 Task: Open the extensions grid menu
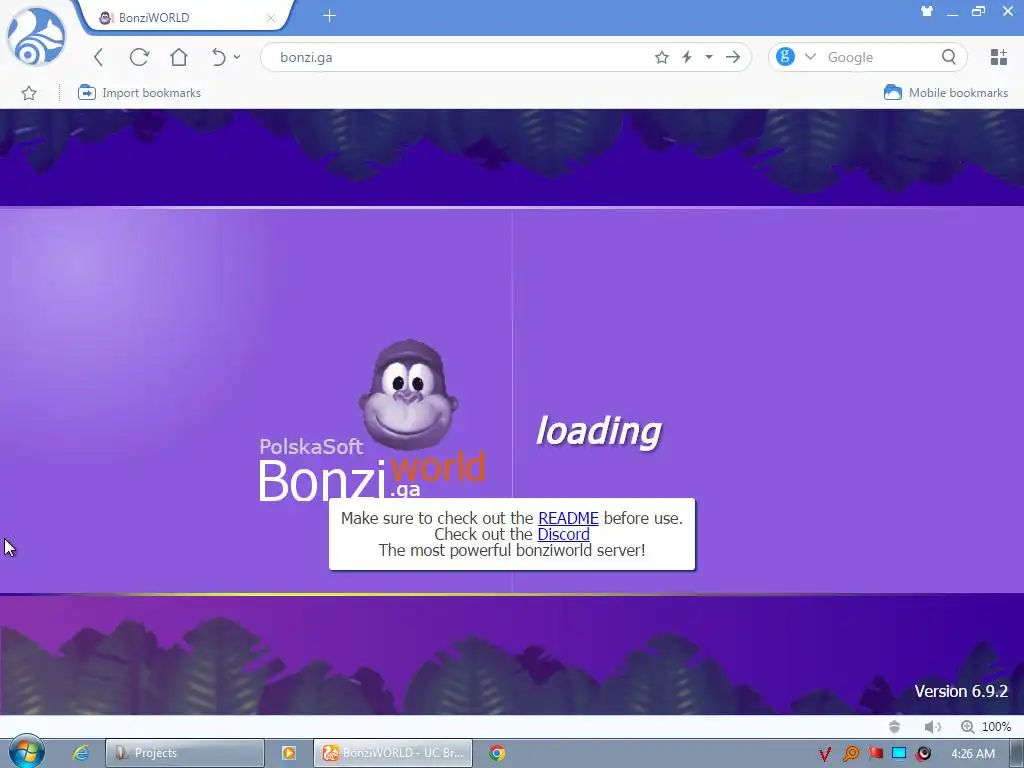[x=999, y=57]
